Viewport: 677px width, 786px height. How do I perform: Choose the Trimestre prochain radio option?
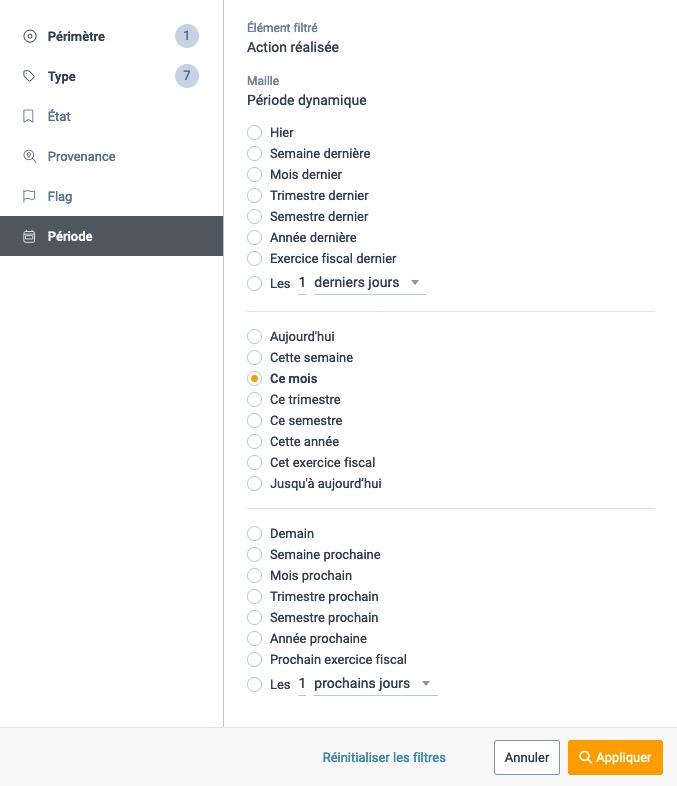tap(255, 597)
